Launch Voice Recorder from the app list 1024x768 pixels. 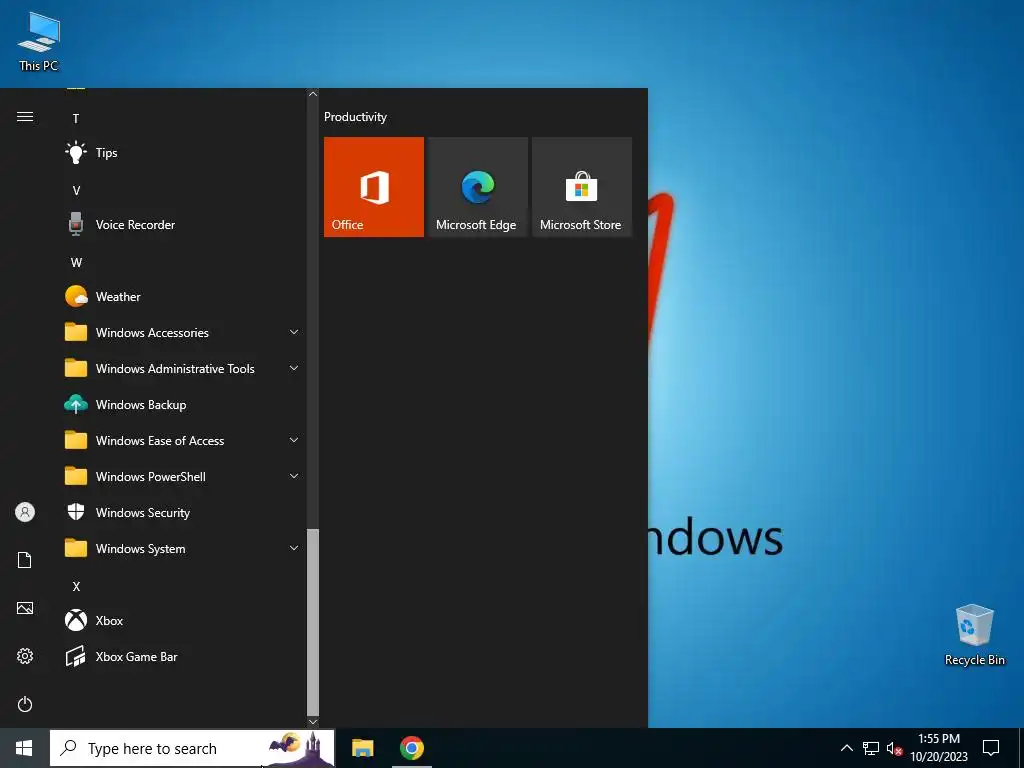[x=182, y=225]
